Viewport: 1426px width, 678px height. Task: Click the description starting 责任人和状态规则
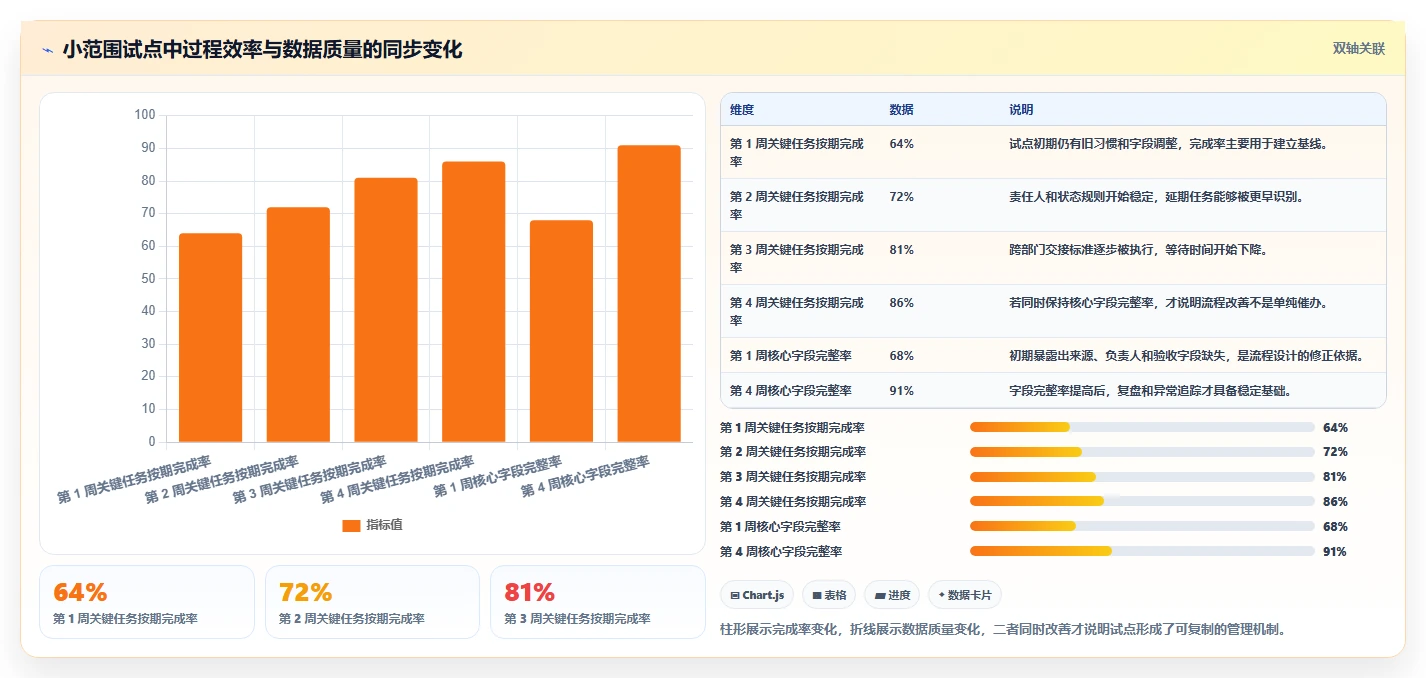point(1156,197)
